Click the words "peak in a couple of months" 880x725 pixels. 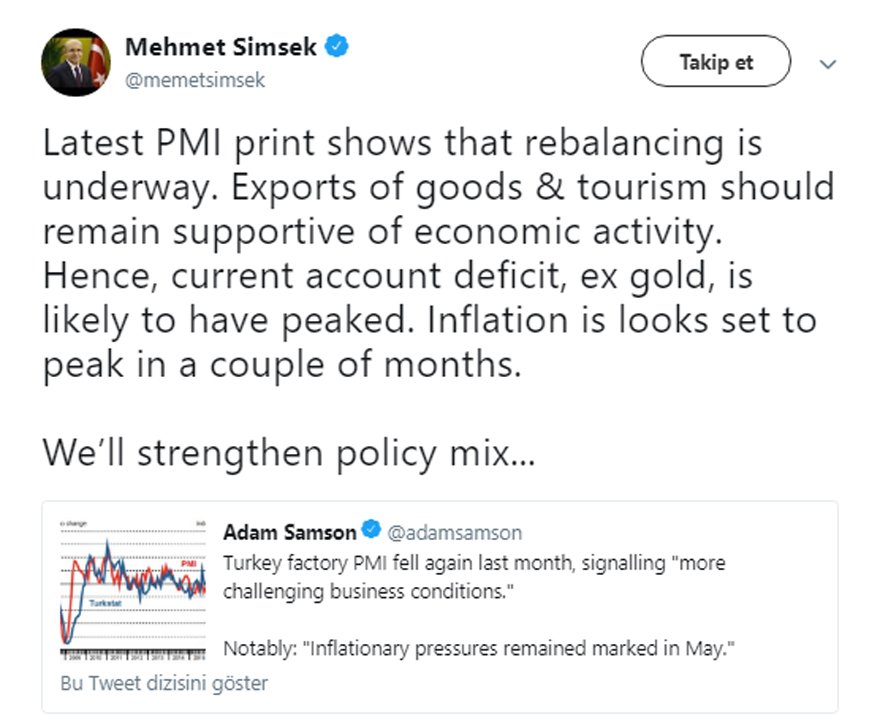click(282, 365)
